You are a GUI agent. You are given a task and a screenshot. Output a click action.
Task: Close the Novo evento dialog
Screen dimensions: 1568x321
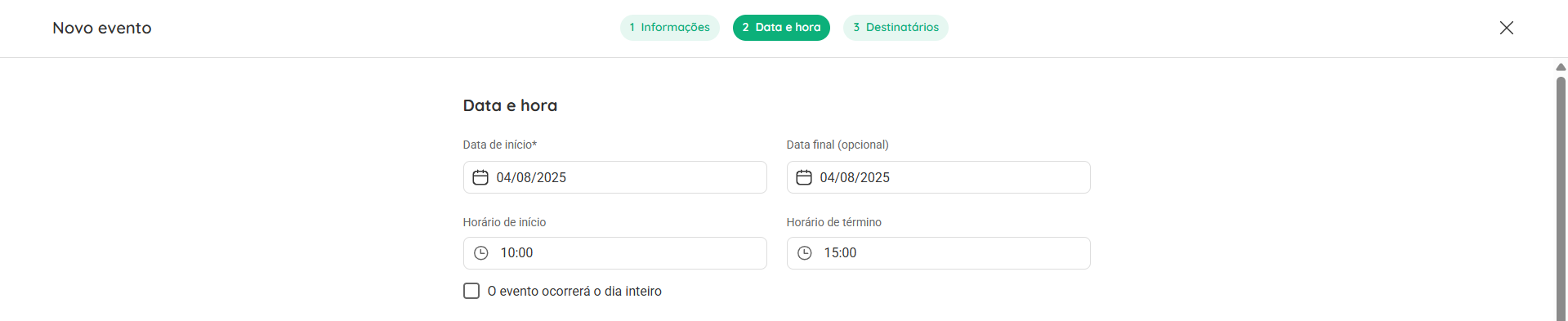[1507, 28]
